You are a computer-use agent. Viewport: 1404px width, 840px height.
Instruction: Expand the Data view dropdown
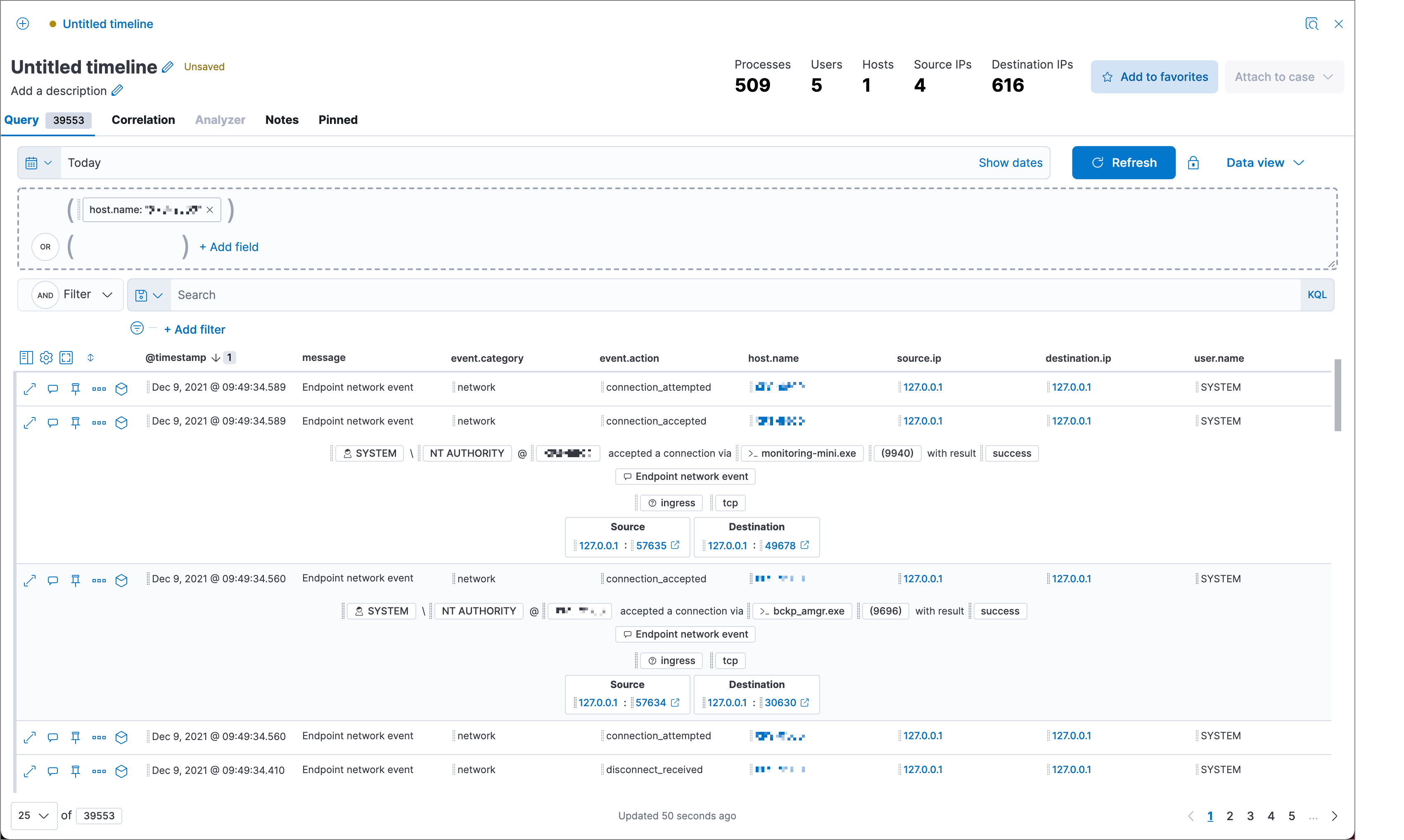click(x=1264, y=162)
